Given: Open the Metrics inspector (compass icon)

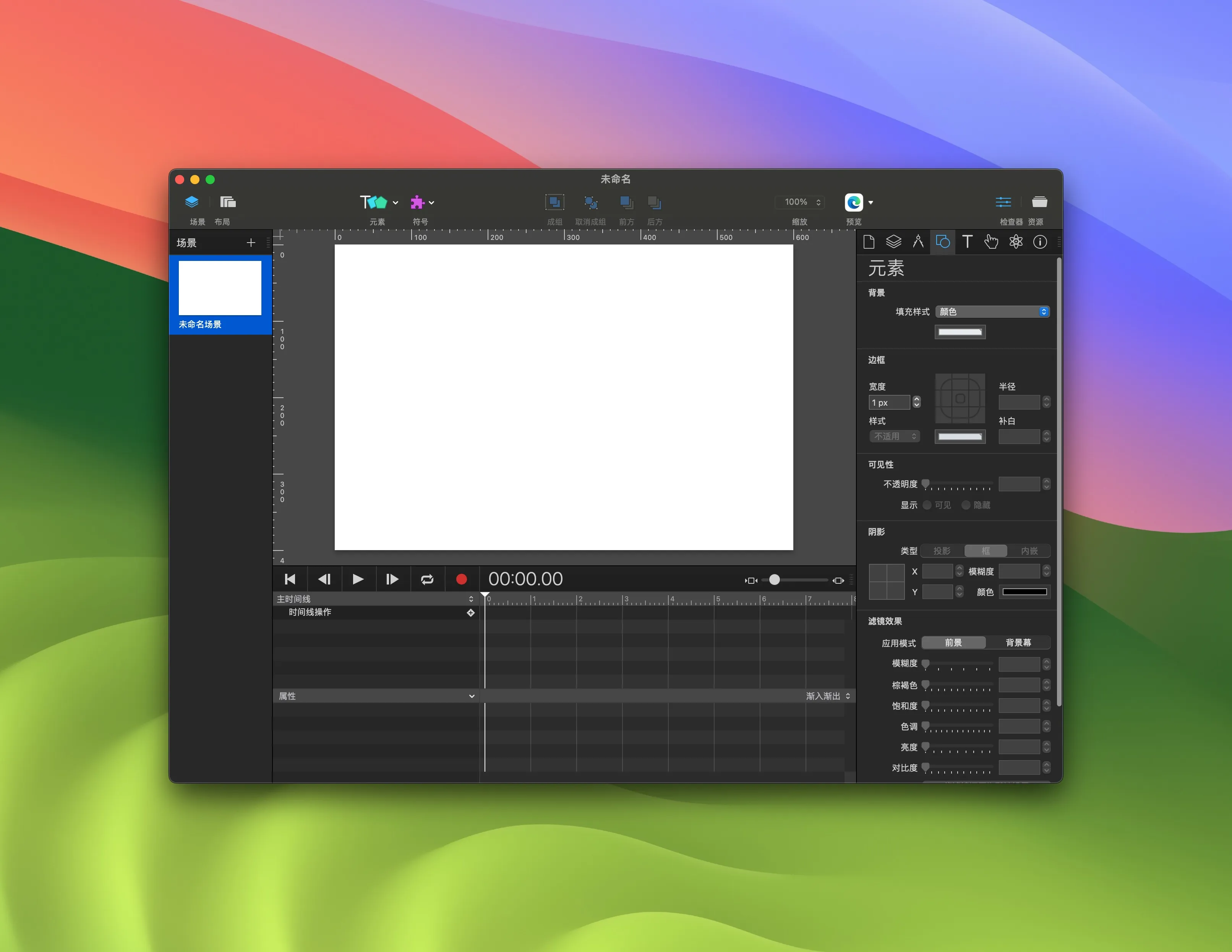Looking at the screenshot, I should tap(918, 242).
